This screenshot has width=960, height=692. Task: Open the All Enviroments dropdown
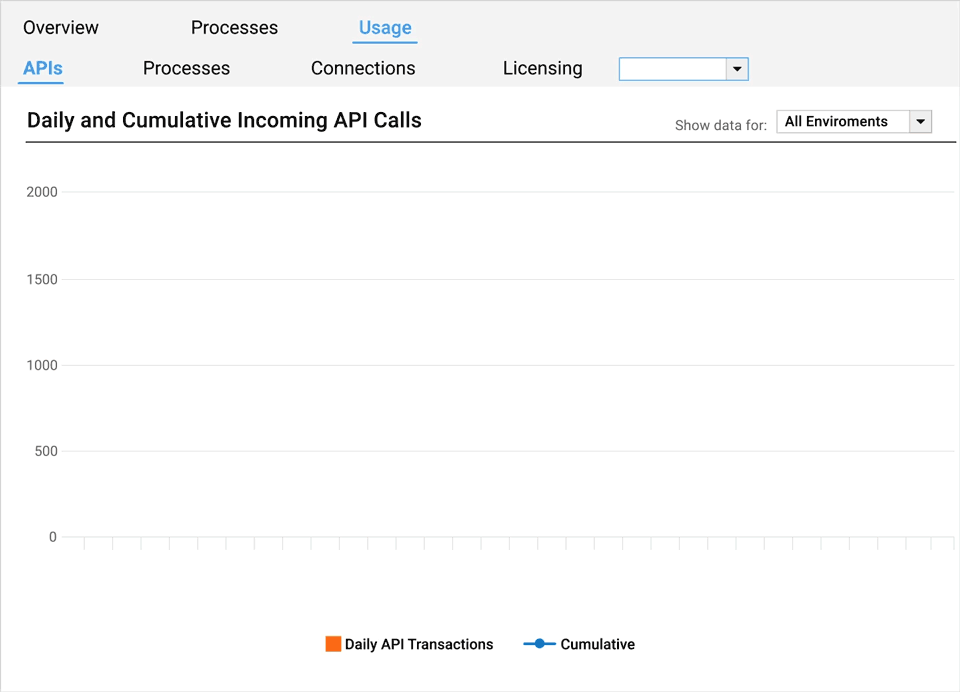click(842, 122)
